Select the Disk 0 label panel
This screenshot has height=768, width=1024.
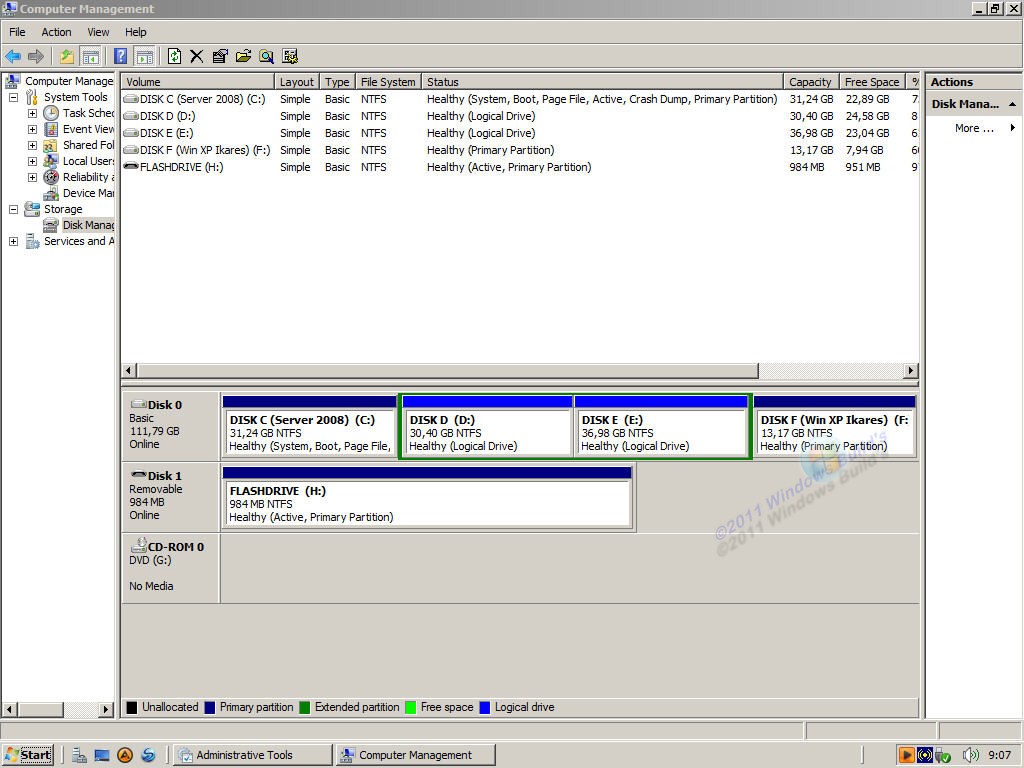(170, 425)
